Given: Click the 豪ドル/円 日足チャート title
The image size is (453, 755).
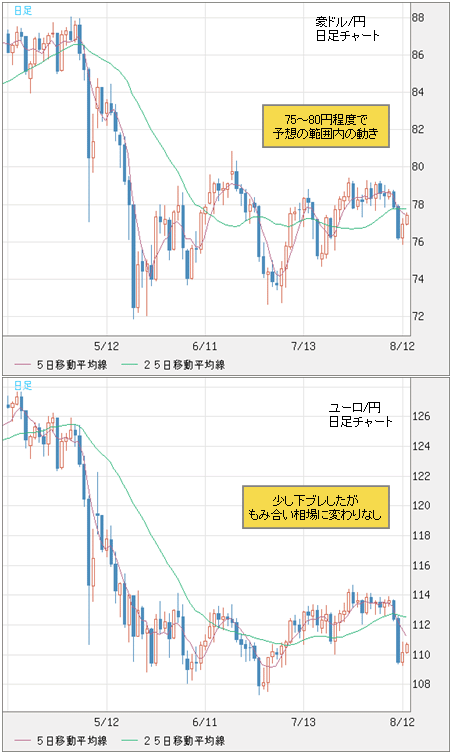Looking at the screenshot, I should (348, 28).
